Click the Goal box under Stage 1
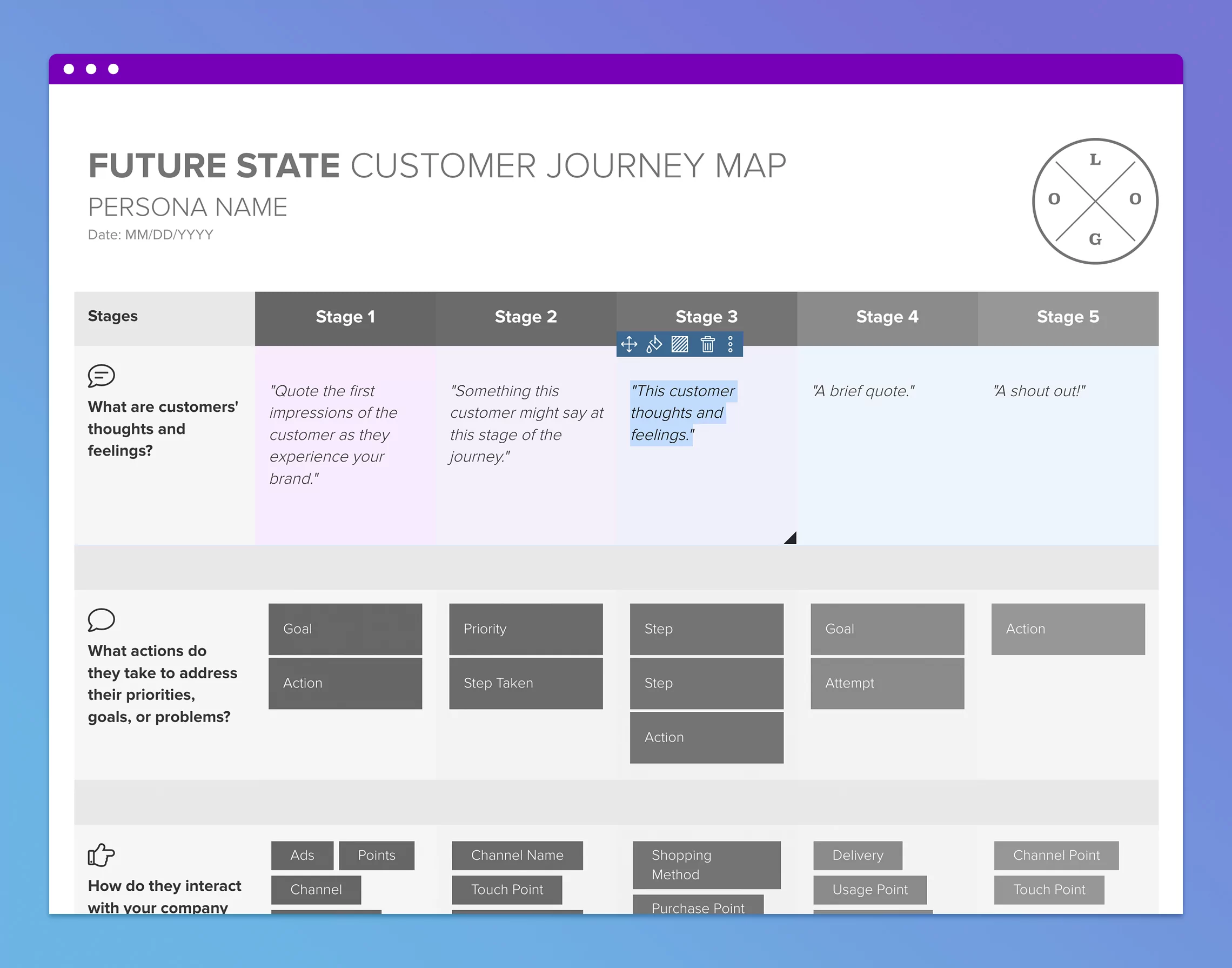The height and width of the screenshot is (968, 1232). pos(345,629)
